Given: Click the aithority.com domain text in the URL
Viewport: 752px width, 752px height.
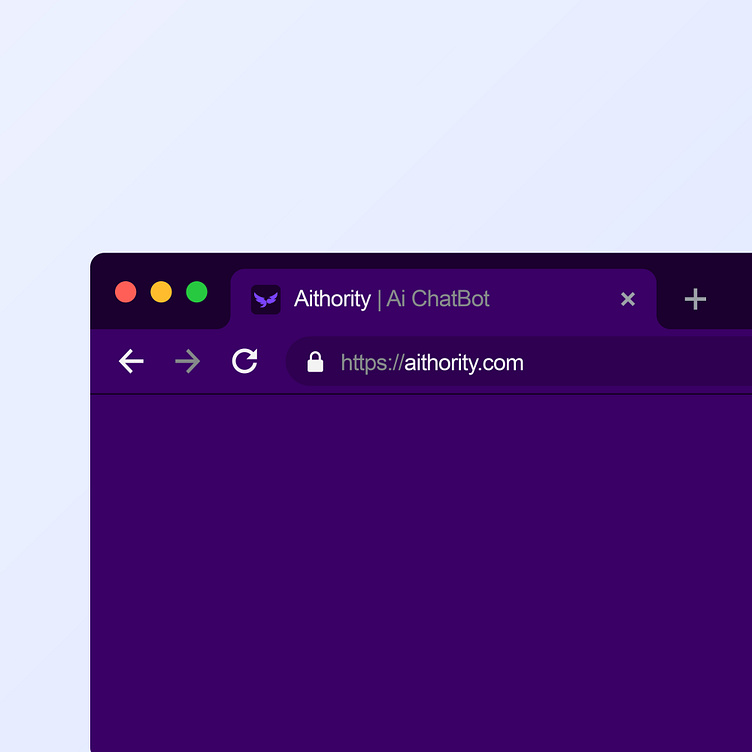Looking at the screenshot, I should [x=464, y=363].
